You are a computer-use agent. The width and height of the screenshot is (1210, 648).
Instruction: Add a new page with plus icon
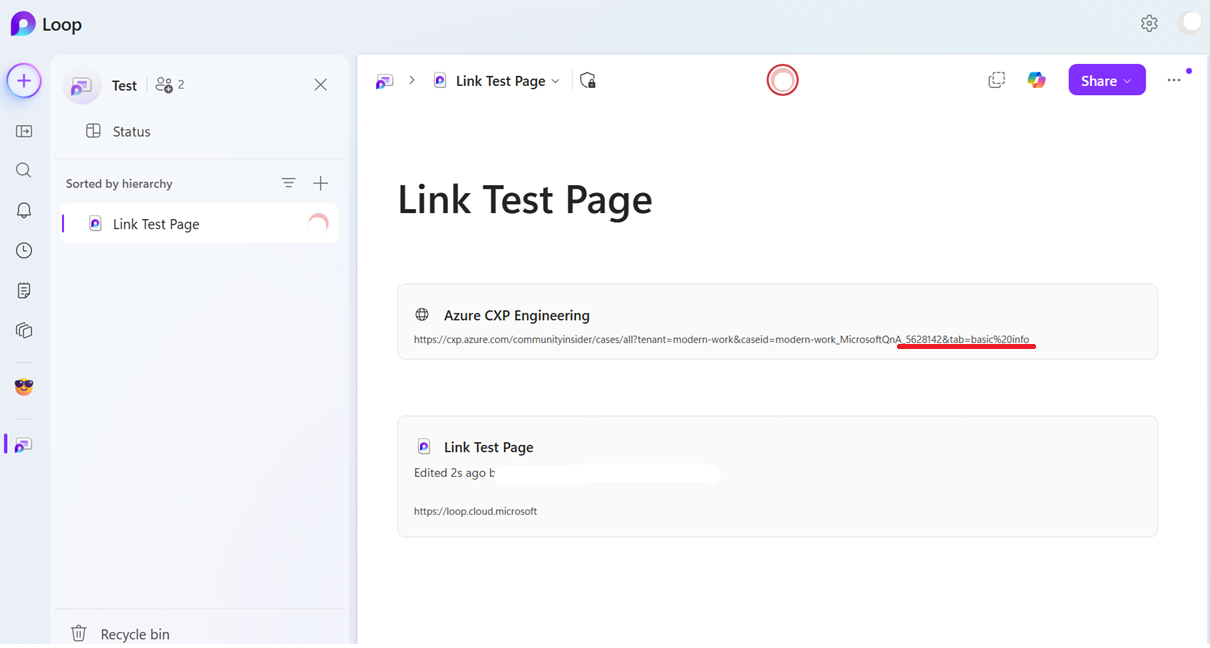pyautogui.click(x=320, y=183)
